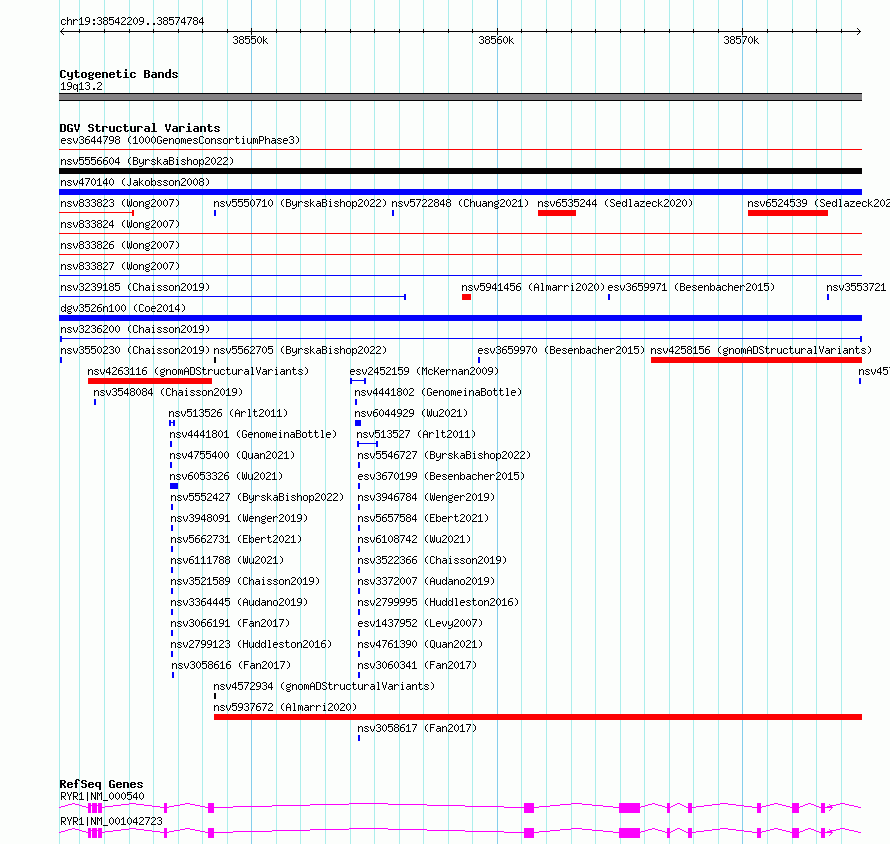Click nsv833826 (Wong2007) label
Viewport: 890px width, 844px height.
click(120, 245)
